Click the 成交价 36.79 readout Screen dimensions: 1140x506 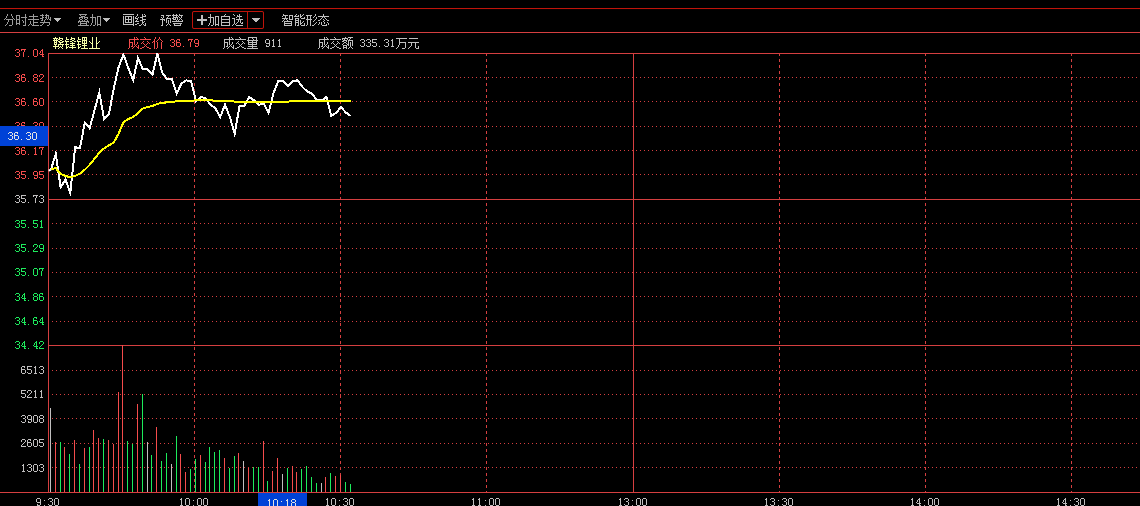(163, 43)
